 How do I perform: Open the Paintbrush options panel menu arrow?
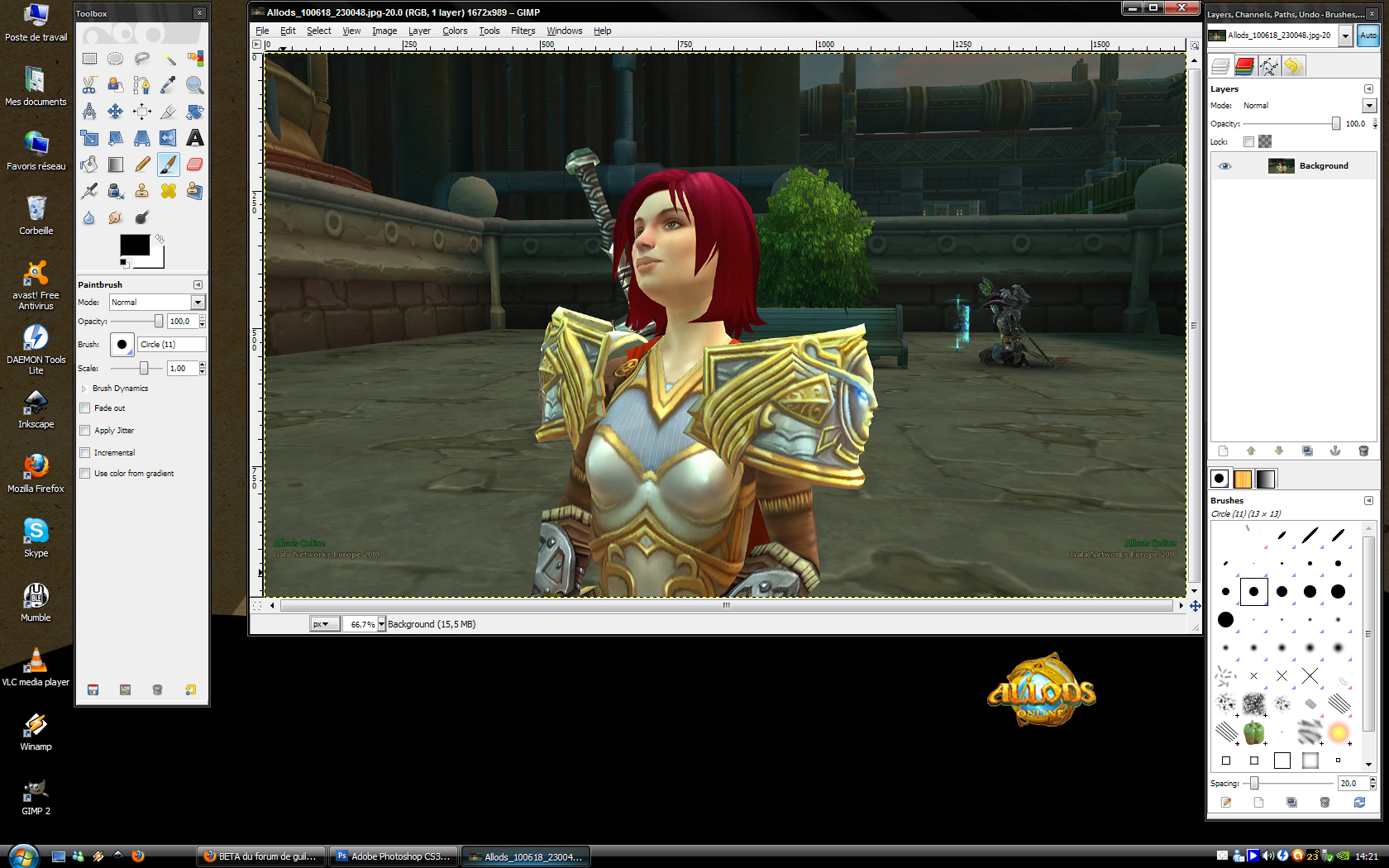point(198,284)
